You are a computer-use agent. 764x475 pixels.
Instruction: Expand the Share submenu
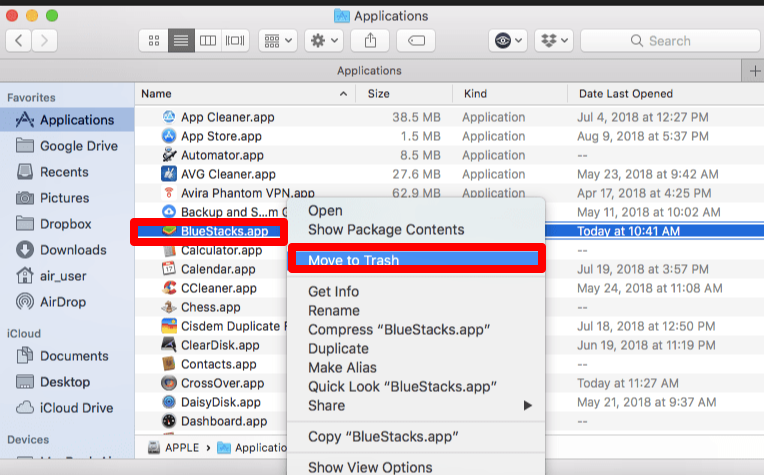[x=416, y=405]
